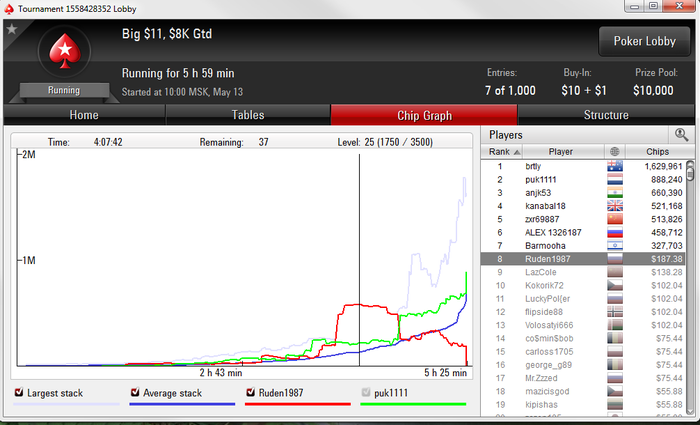Click the flag next to co$min$bob

pos(615,338)
